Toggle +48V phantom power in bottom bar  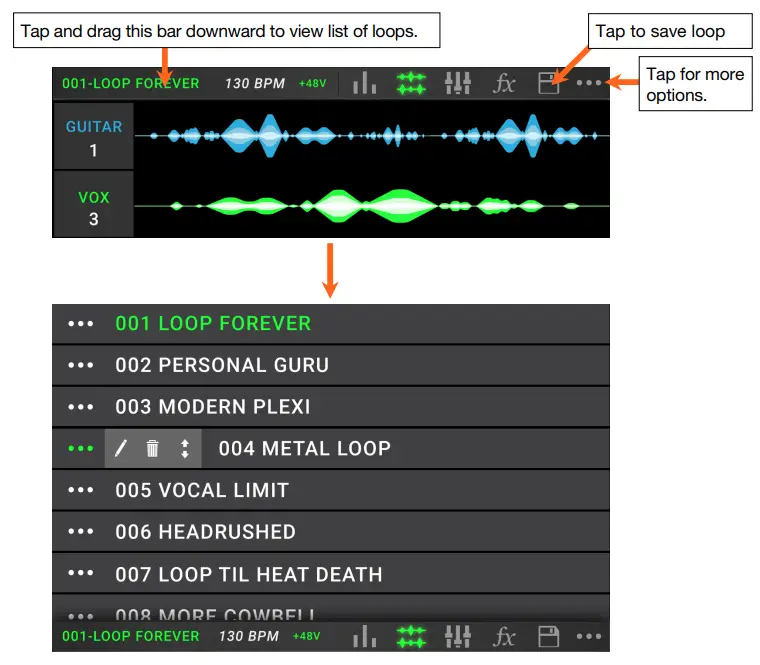[x=306, y=636]
